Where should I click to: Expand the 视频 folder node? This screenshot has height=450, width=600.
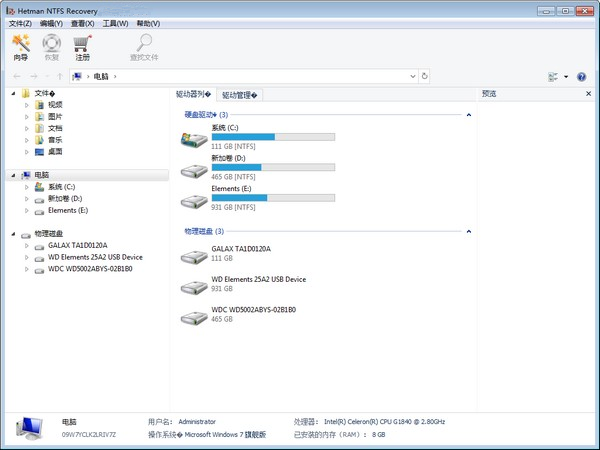coord(27,105)
